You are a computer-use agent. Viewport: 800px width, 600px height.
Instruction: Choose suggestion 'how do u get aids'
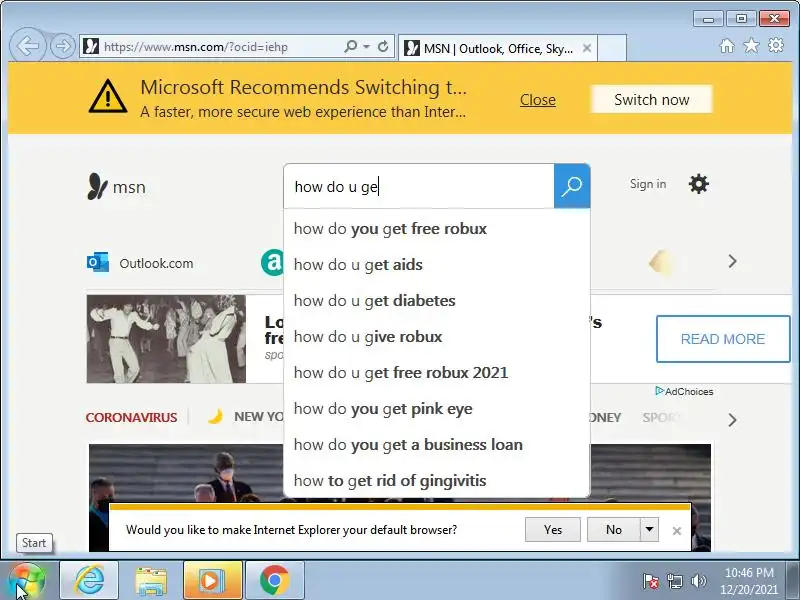[437, 265]
